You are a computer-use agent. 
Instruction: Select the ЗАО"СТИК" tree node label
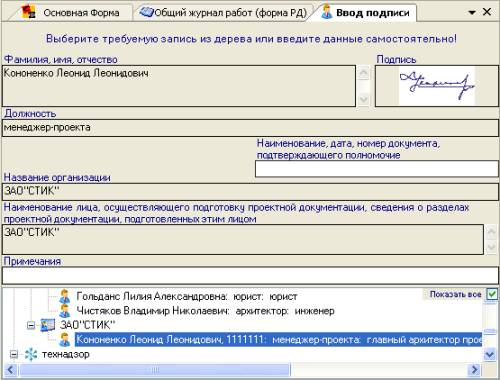tap(87, 325)
